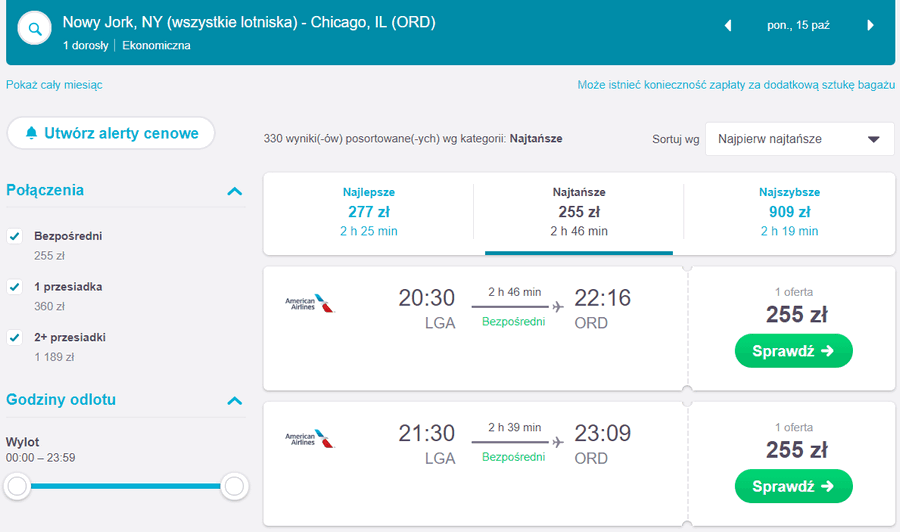Collapse the Połączenia filter section
The image size is (900, 532).
tap(235, 190)
